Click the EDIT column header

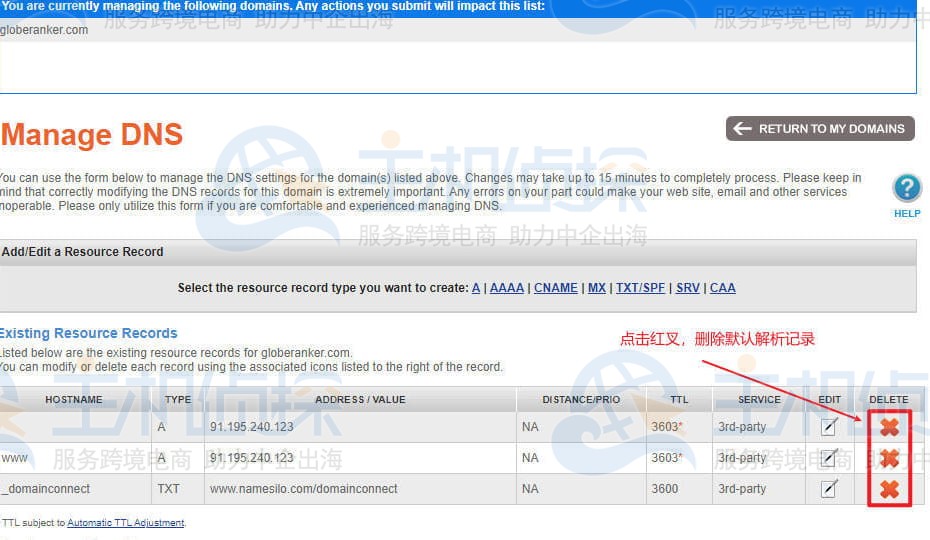coord(829,399)
